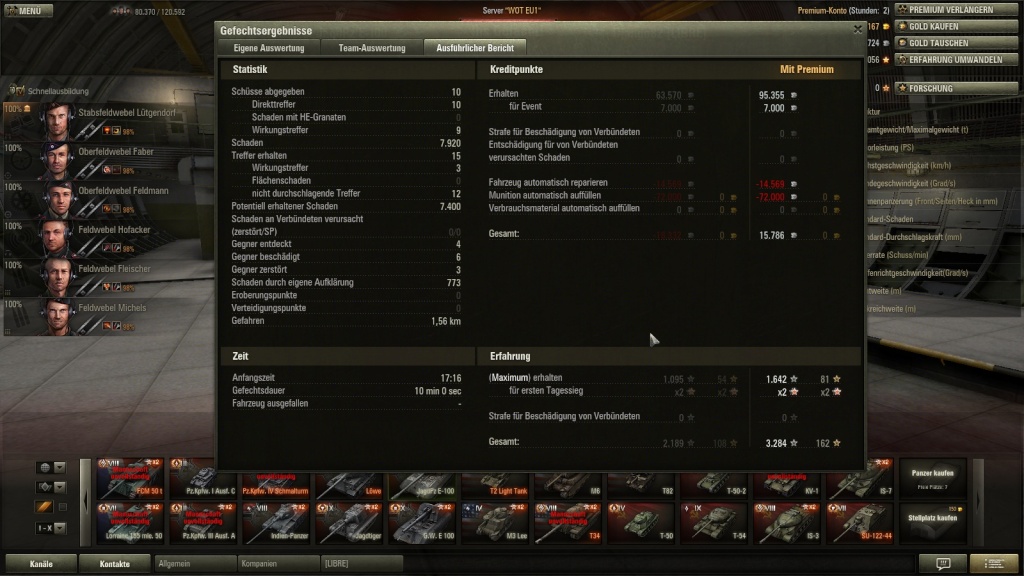Click the left carousel scroll arrow
The height and width of the screenshot is (576, 1024).
[x=86, y=501]
